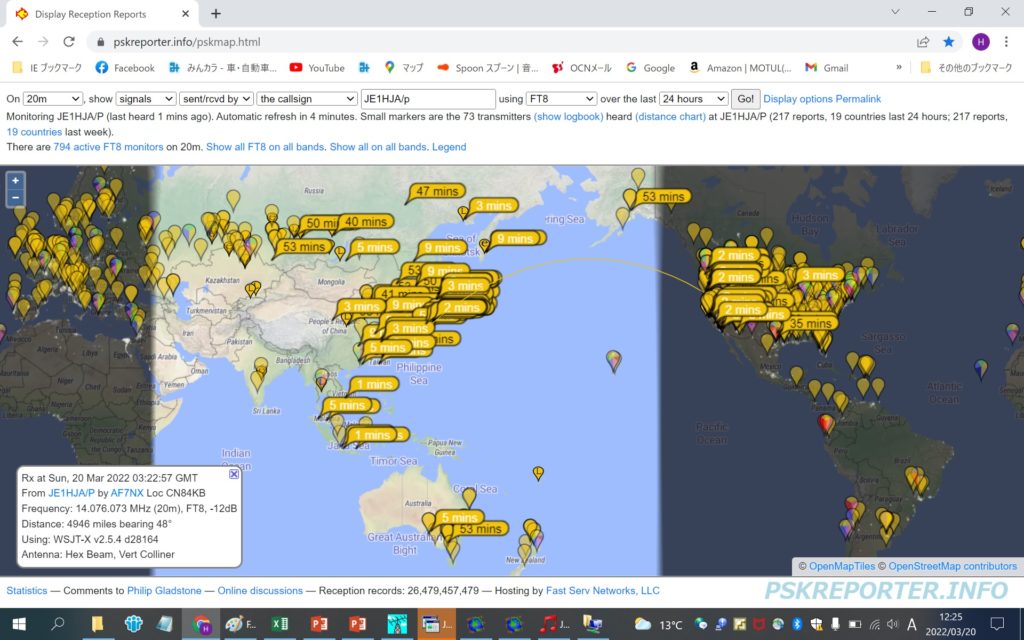Screen dimensions: 1024x640
Task: Bookmark this page with the star icon
Action: point(949,42)
